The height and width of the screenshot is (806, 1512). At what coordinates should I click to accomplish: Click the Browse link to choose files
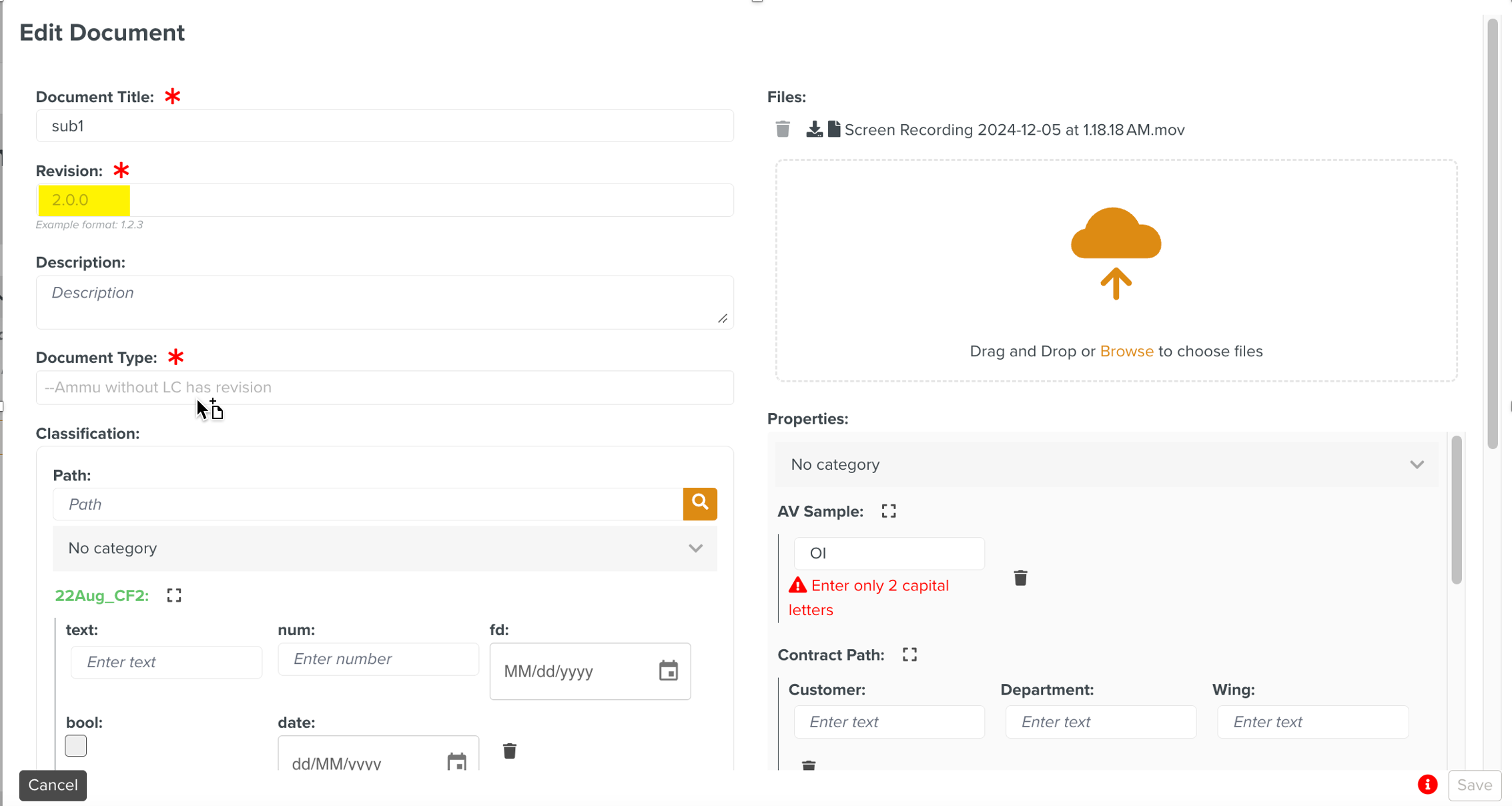(x=1126, y=352)
